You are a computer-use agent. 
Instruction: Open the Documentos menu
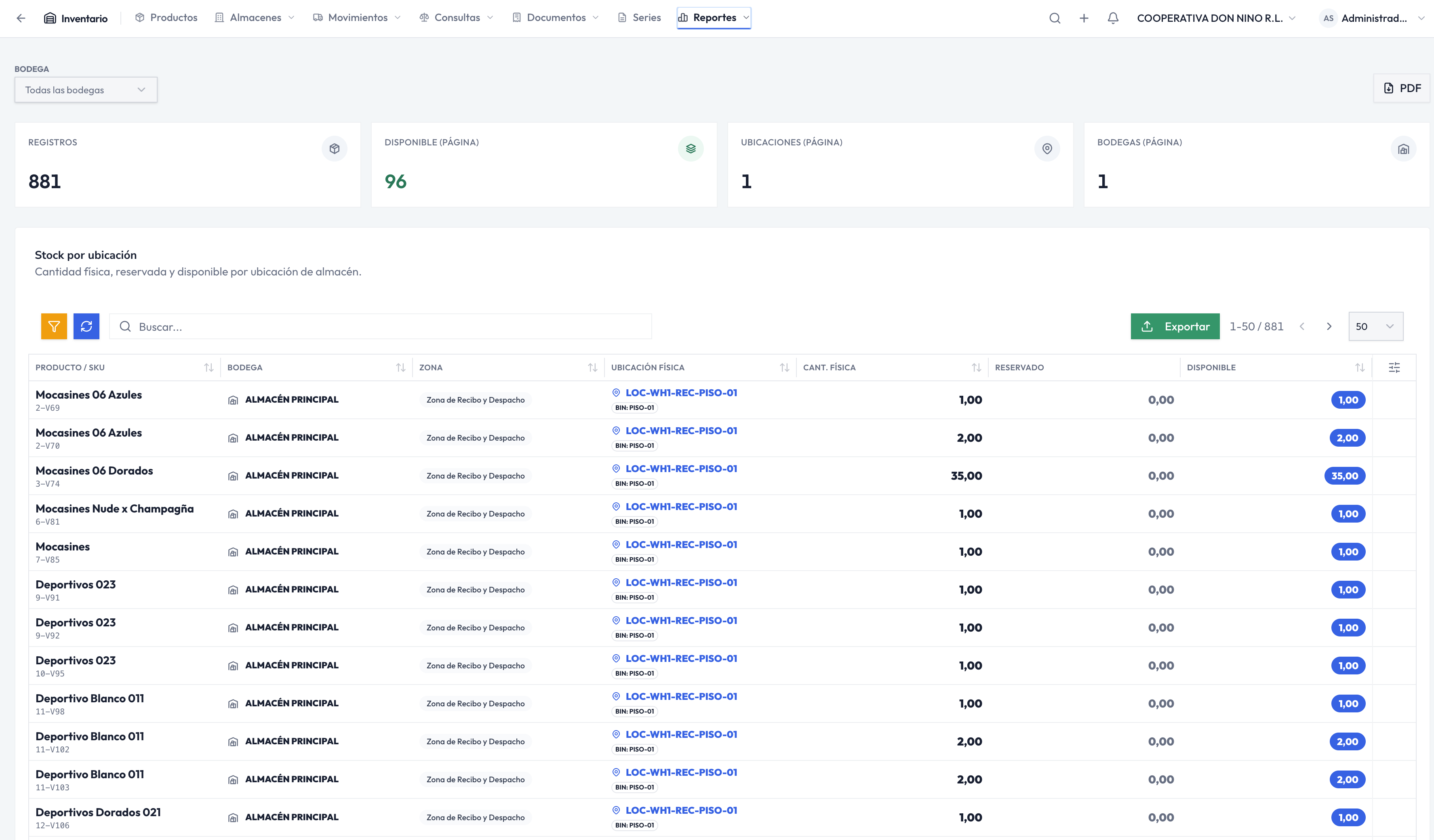[556, 18]
